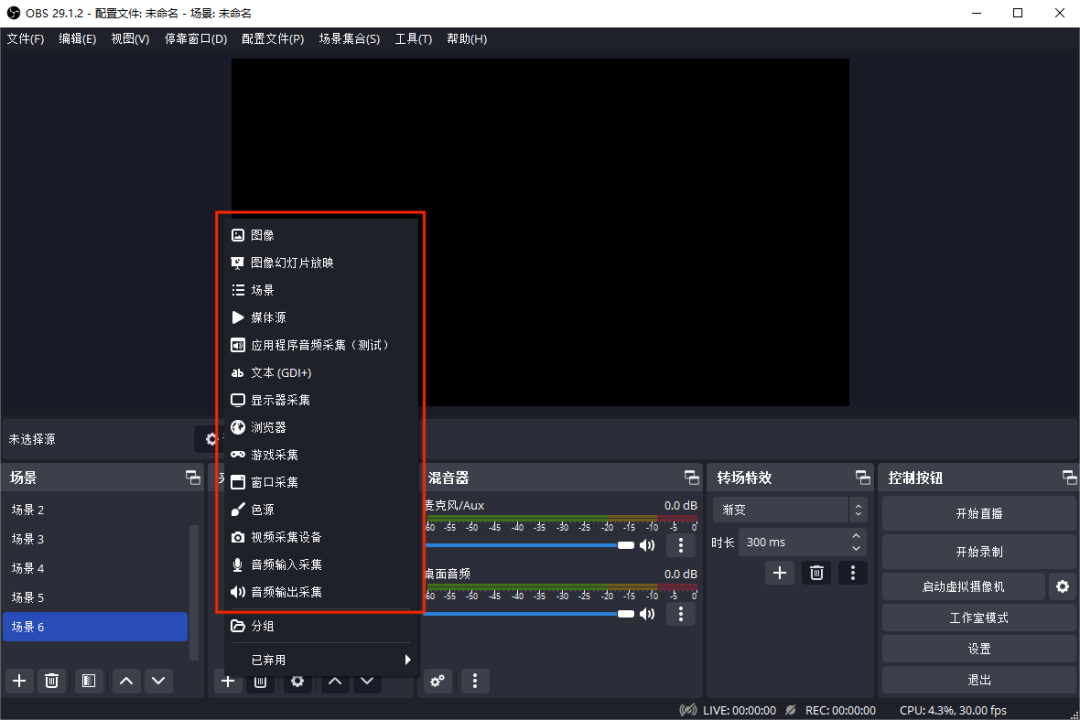The height and width of the screenshot is (720, 1080).
Task: Select 场景 3 in the scenes list
Action: pos(28,538)
